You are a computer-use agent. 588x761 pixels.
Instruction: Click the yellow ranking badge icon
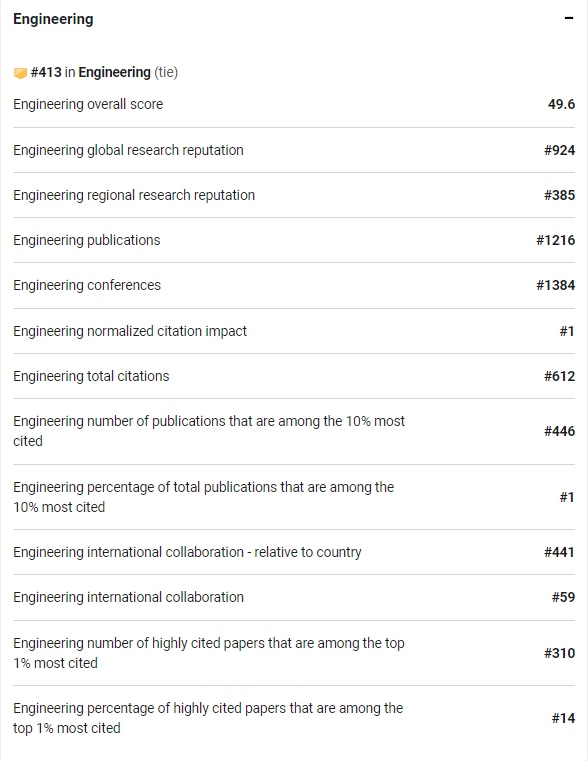click(20, 73)
